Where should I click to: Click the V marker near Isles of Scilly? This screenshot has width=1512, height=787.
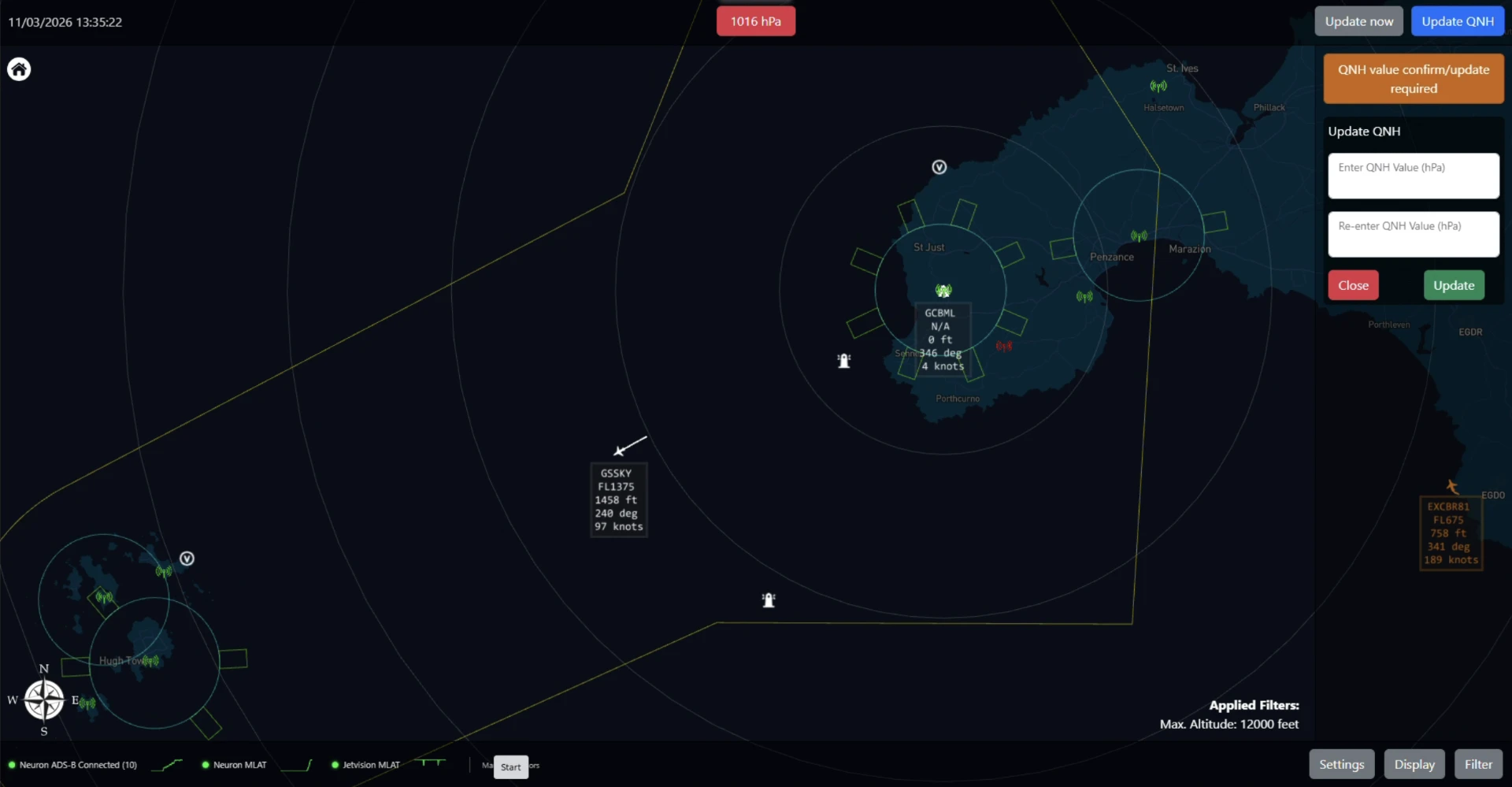click(x=187, y=559)
